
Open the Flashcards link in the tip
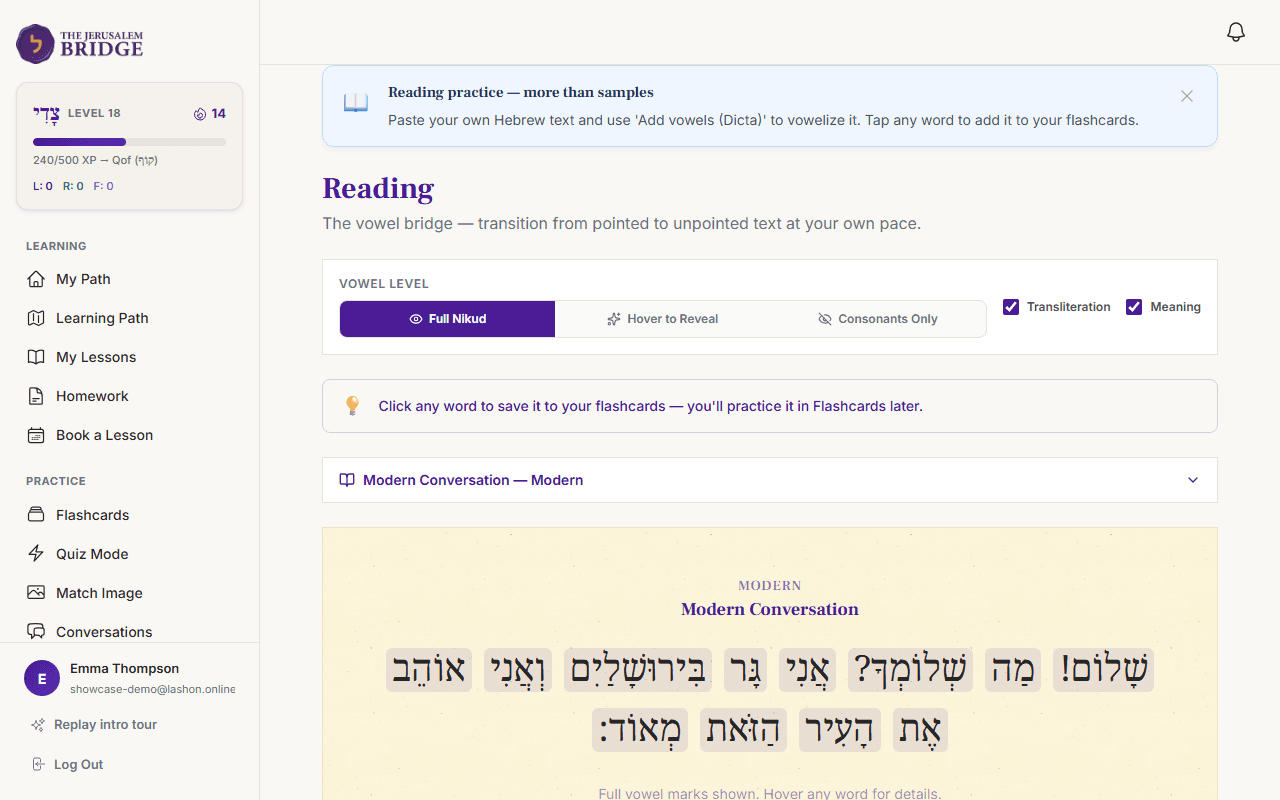pyautogui.click(x=849, y=406)
